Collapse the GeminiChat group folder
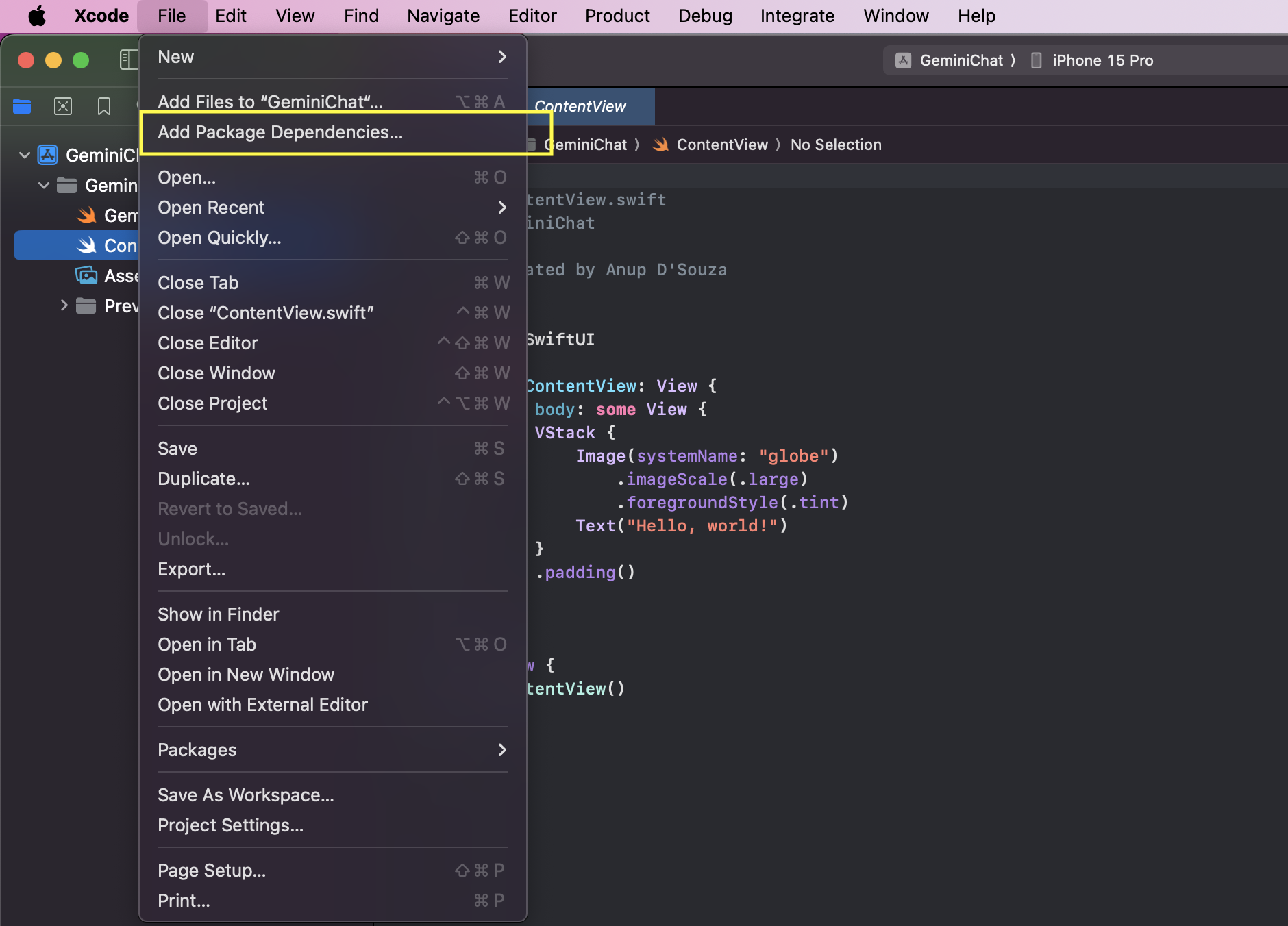Image resolution: width=1288 pixels, height=926 pixels. click(44, 186)
